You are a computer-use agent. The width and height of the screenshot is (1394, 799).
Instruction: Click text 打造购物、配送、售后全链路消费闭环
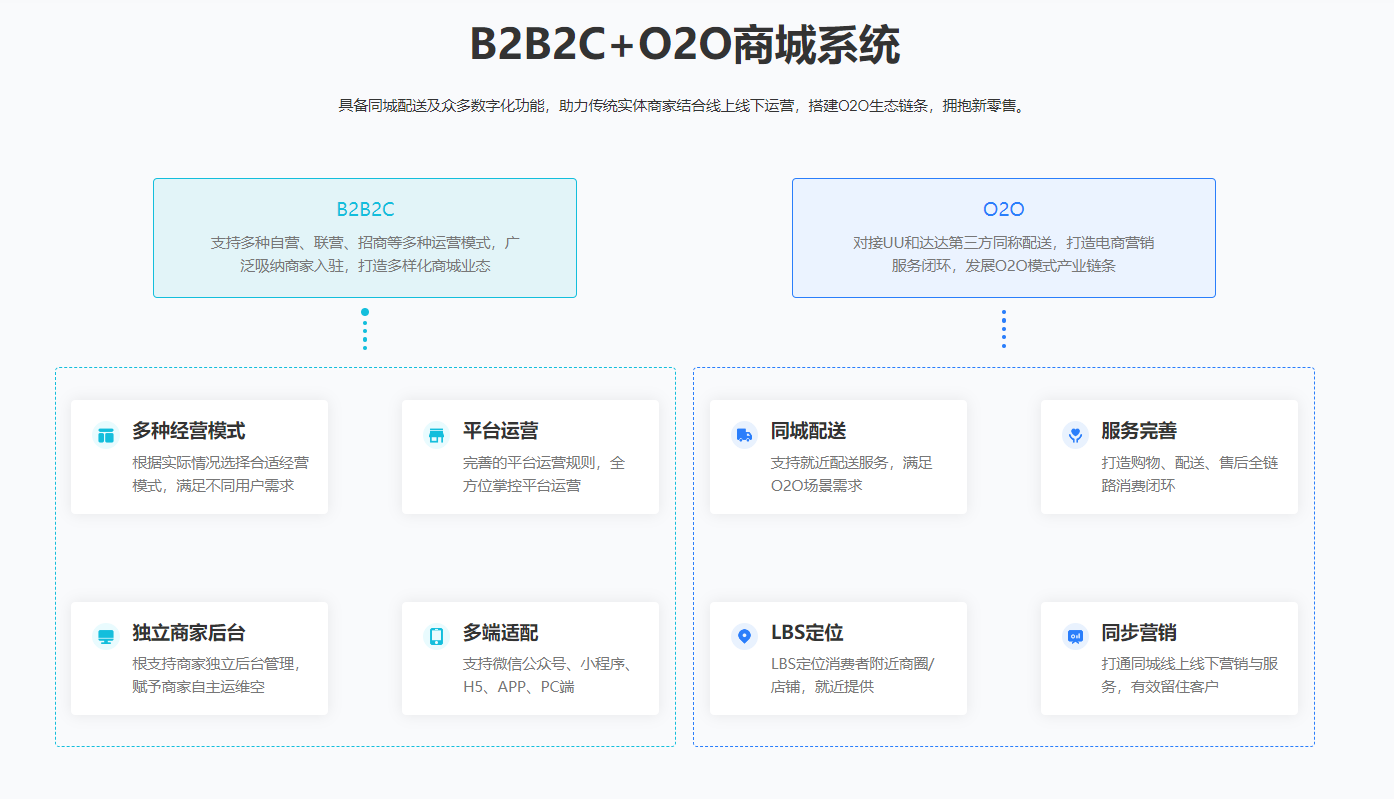coord(1190,474)
